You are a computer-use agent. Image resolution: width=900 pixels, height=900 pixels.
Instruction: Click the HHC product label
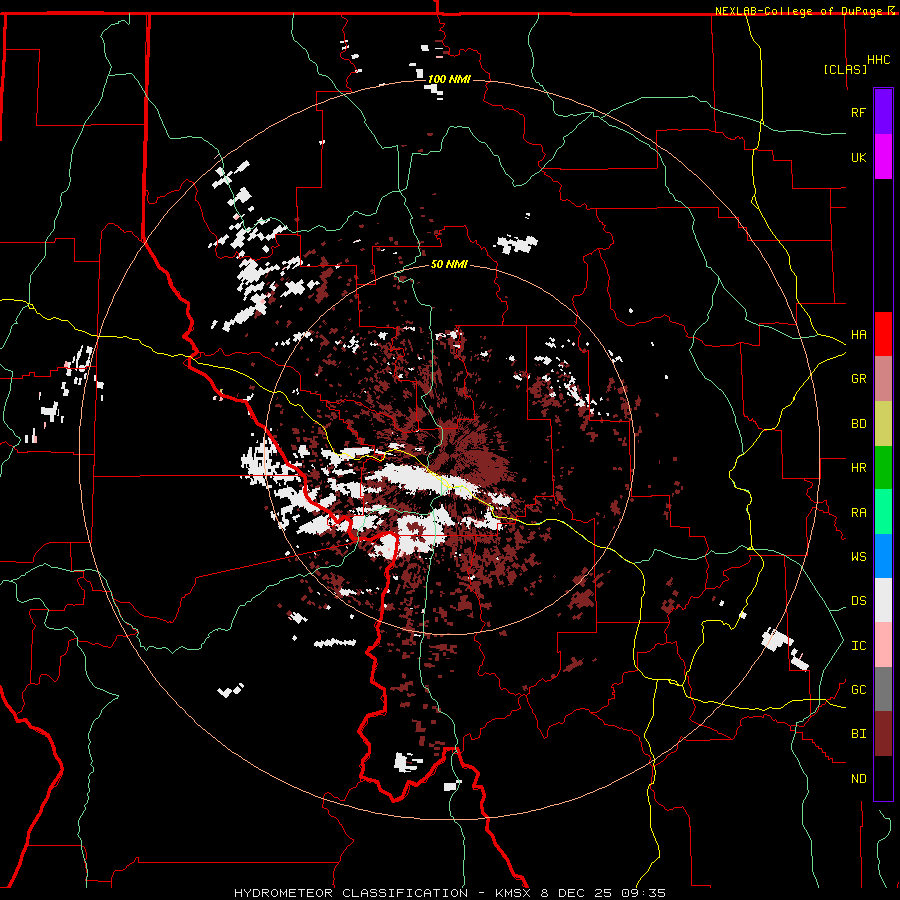(879, 60)
